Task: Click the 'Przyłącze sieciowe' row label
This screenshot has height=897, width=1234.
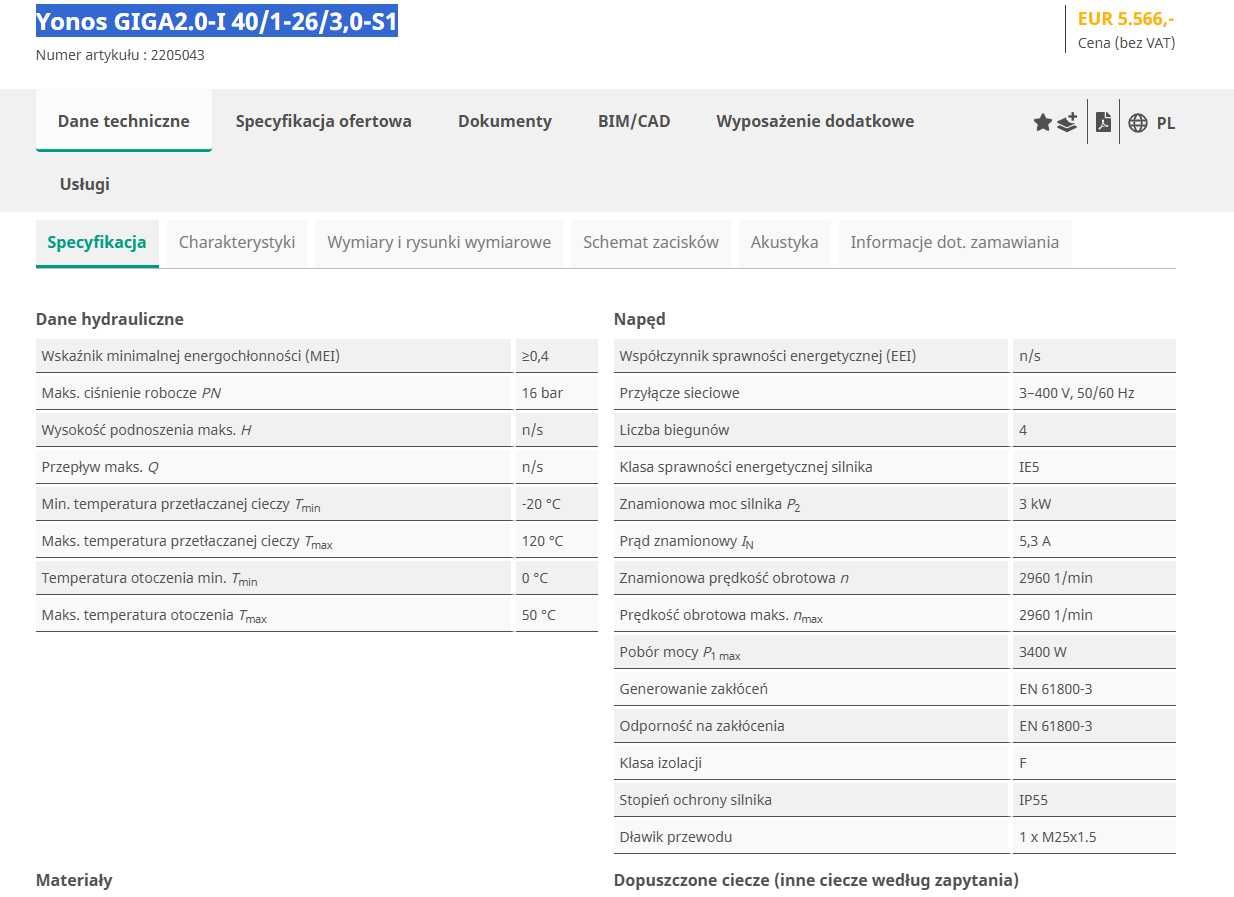Action: [x=679, y=393]
